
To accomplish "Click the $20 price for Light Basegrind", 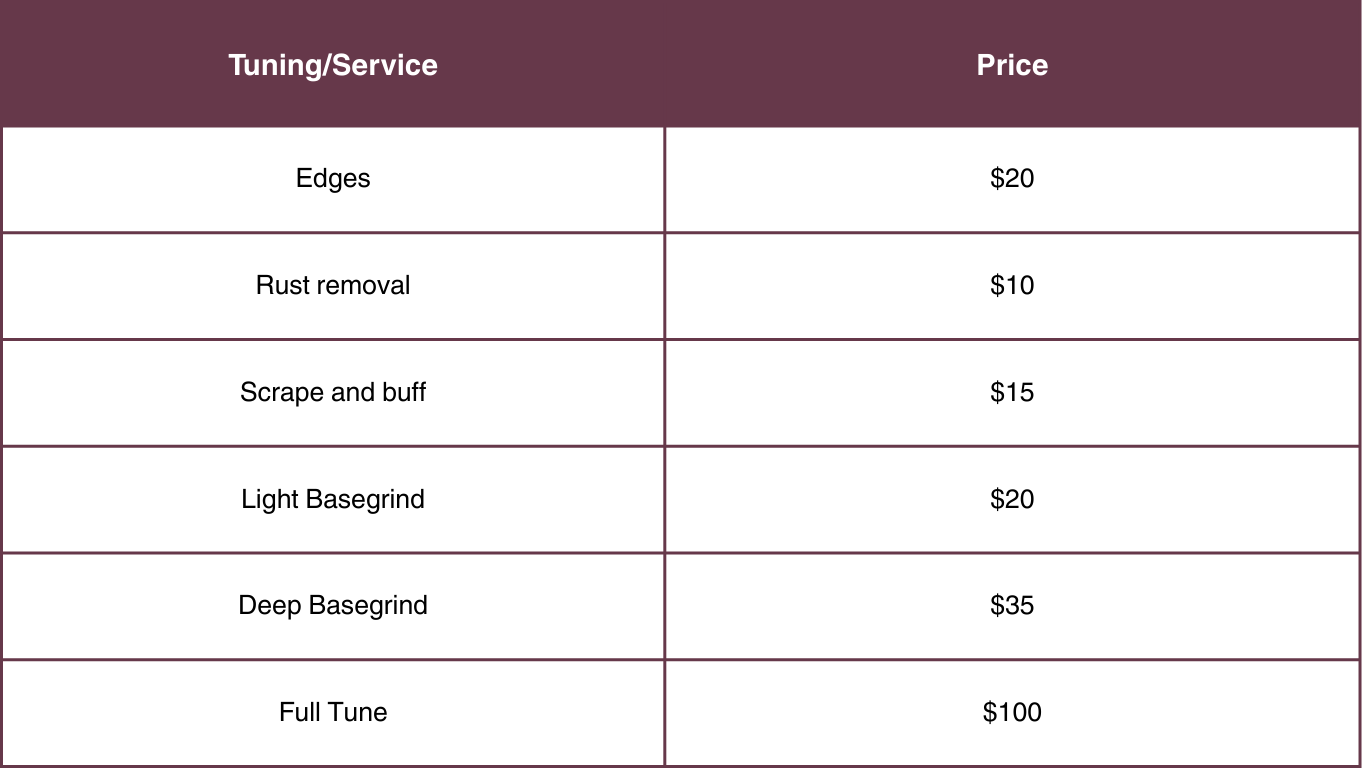I will 1012,499.
